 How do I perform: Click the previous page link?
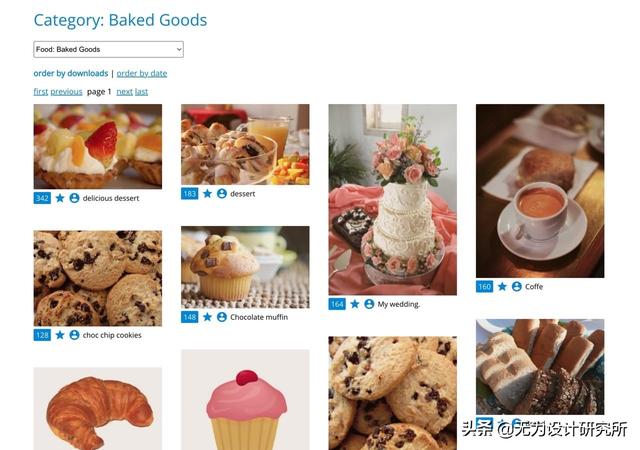(66, 92)
